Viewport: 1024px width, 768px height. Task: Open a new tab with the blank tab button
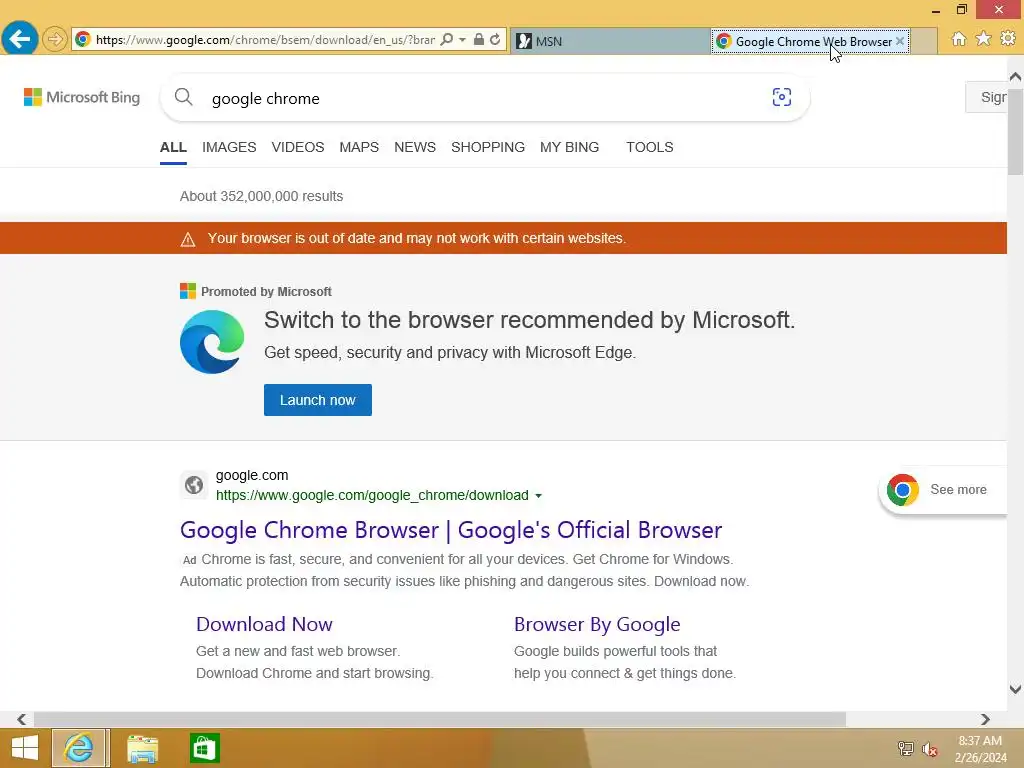(923, 41)
